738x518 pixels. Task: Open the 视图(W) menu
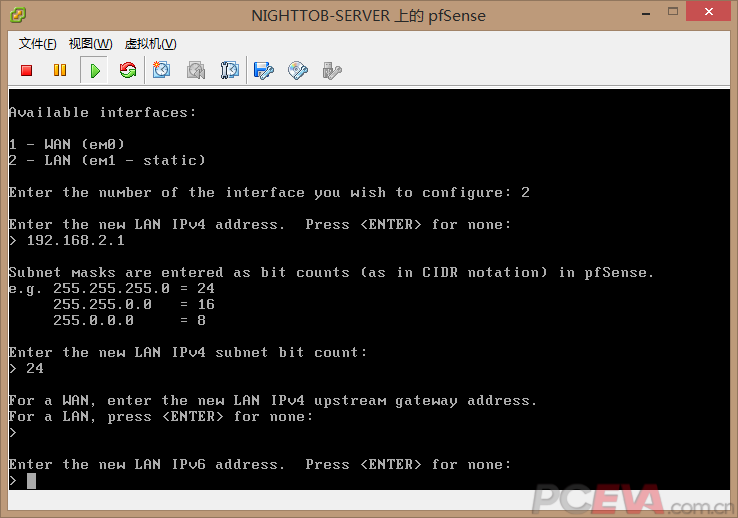click(90, 44)
